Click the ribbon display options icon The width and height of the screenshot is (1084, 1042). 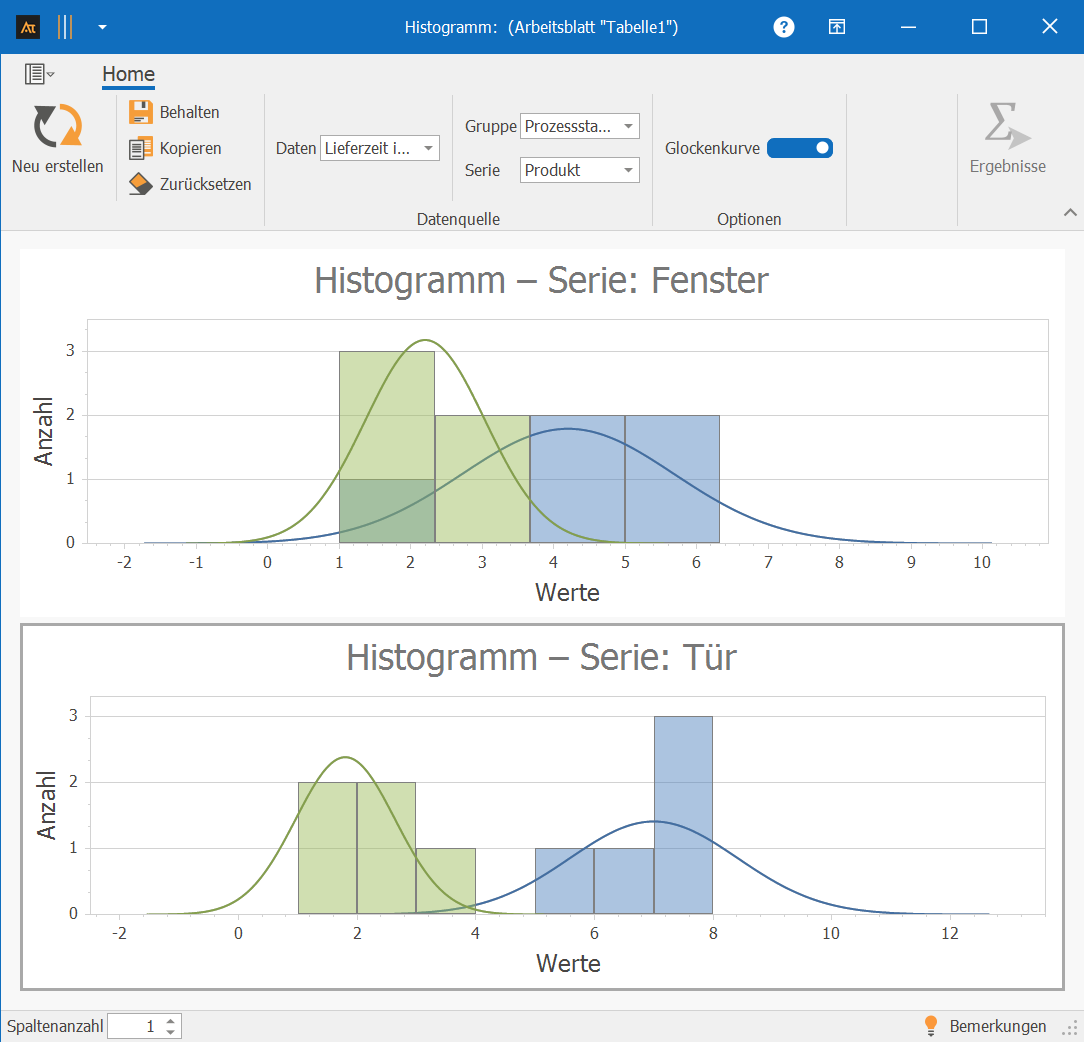click(x=837, y=27)
